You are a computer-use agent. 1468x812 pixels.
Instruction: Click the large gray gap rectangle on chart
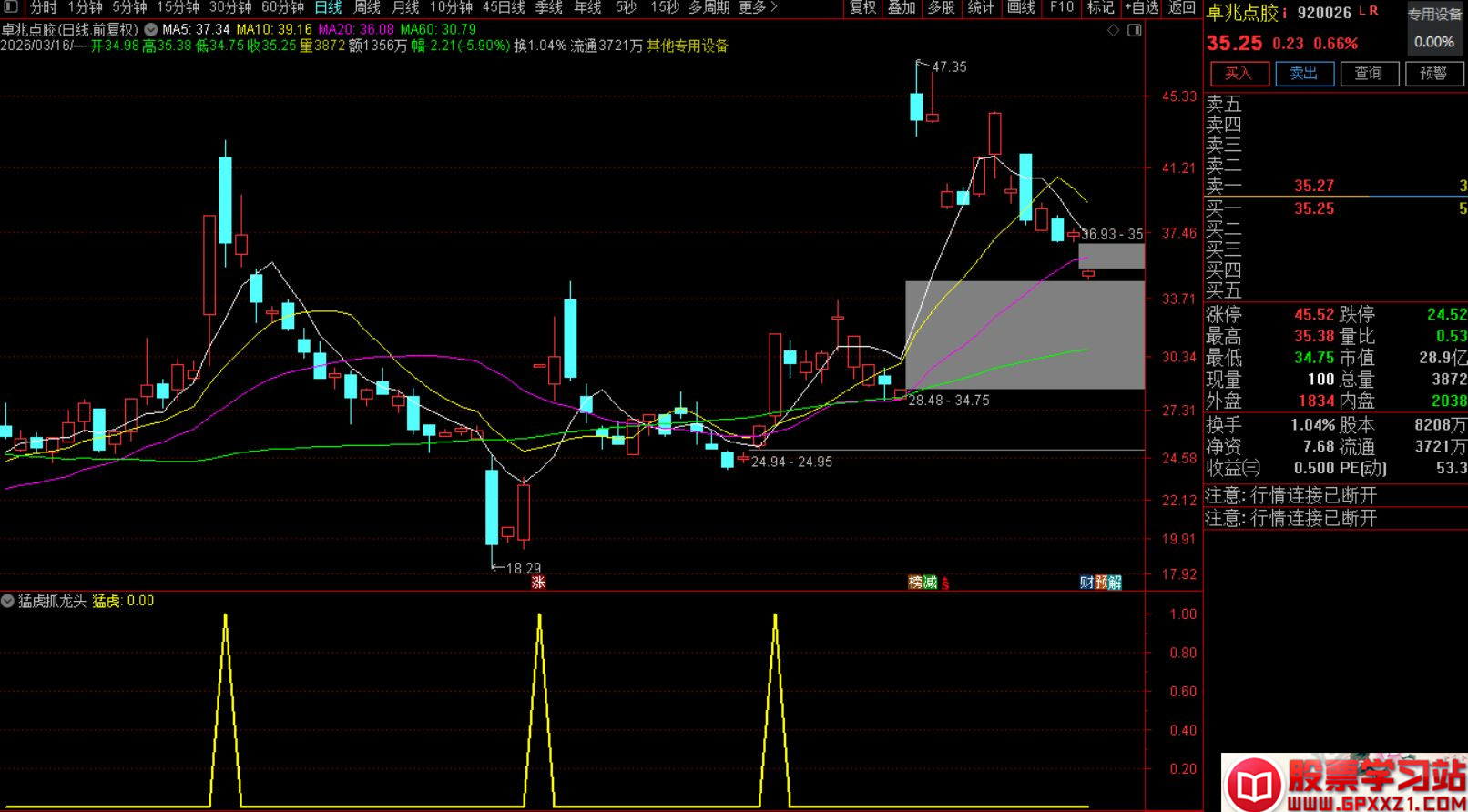pos(1025,335)
